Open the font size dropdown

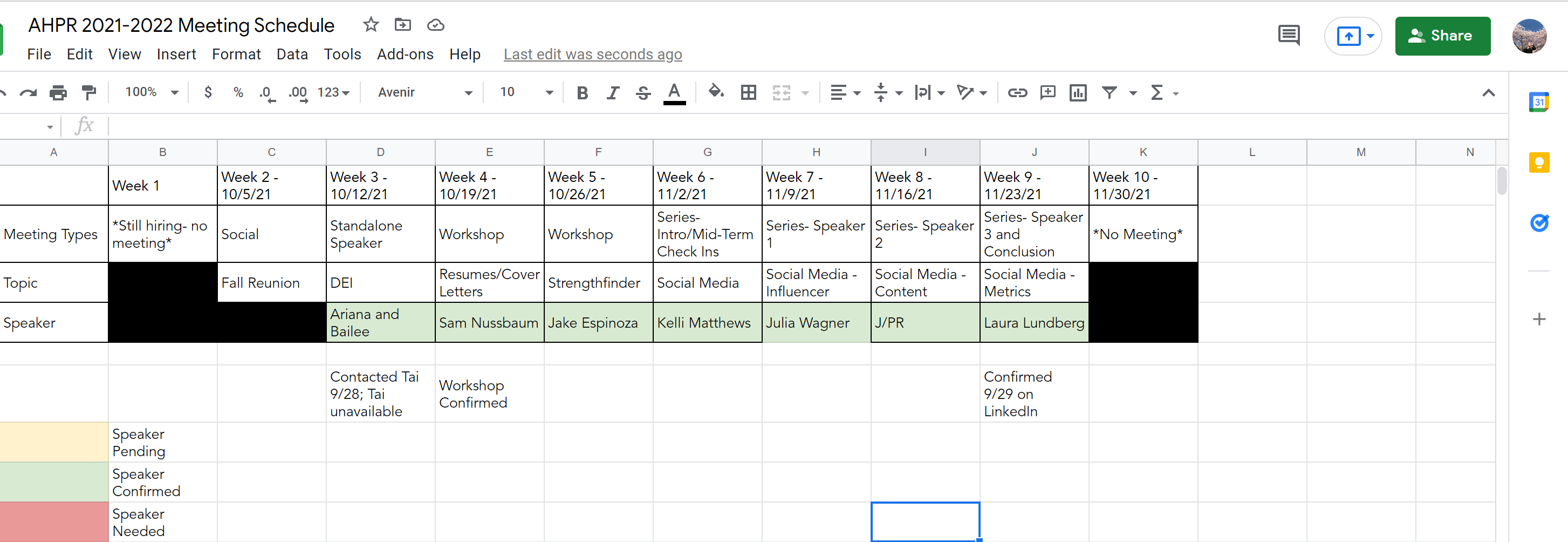(526, 92)
